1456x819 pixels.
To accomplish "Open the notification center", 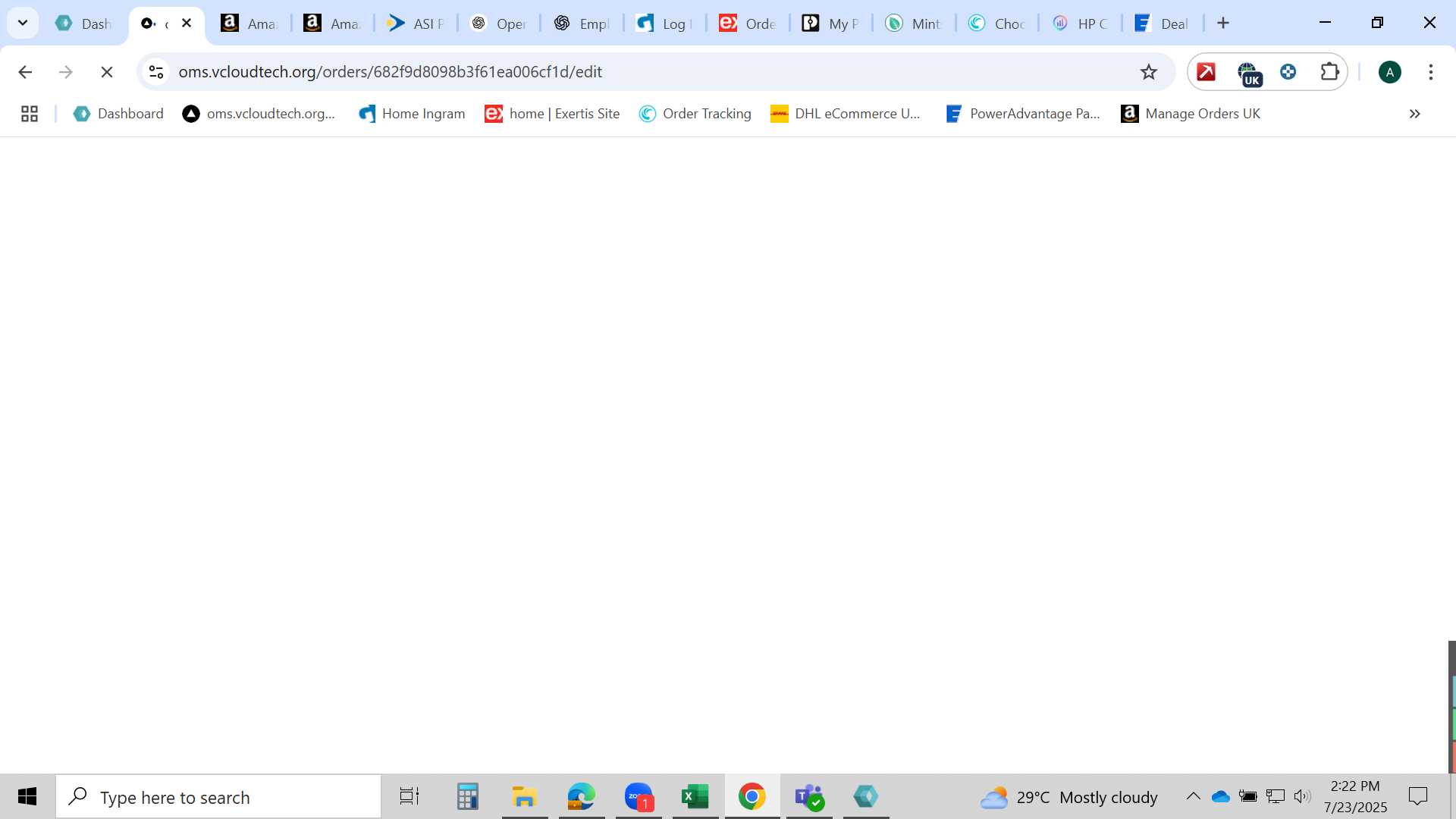I will 1417,797.
